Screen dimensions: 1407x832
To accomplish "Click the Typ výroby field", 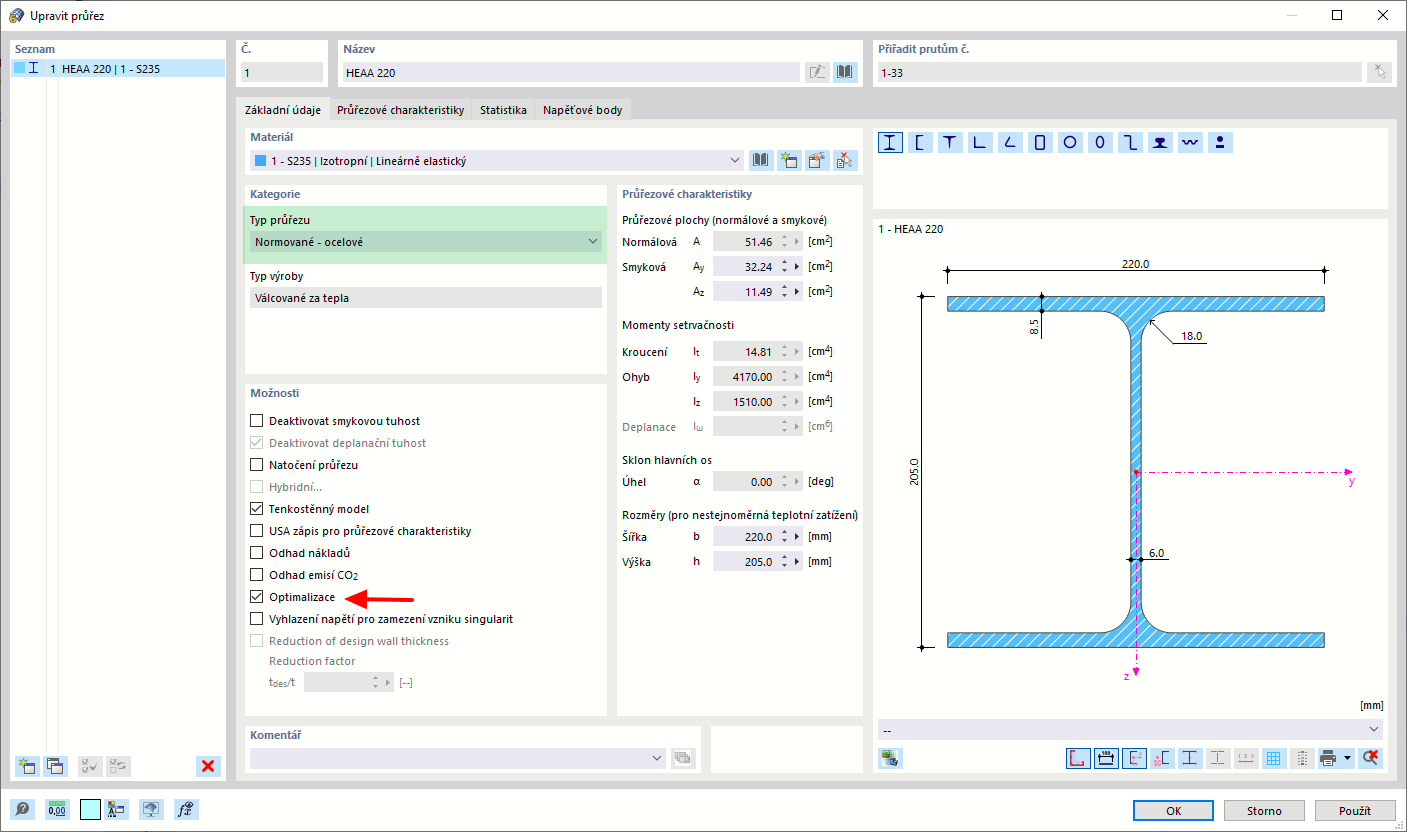I will [426, 298].
